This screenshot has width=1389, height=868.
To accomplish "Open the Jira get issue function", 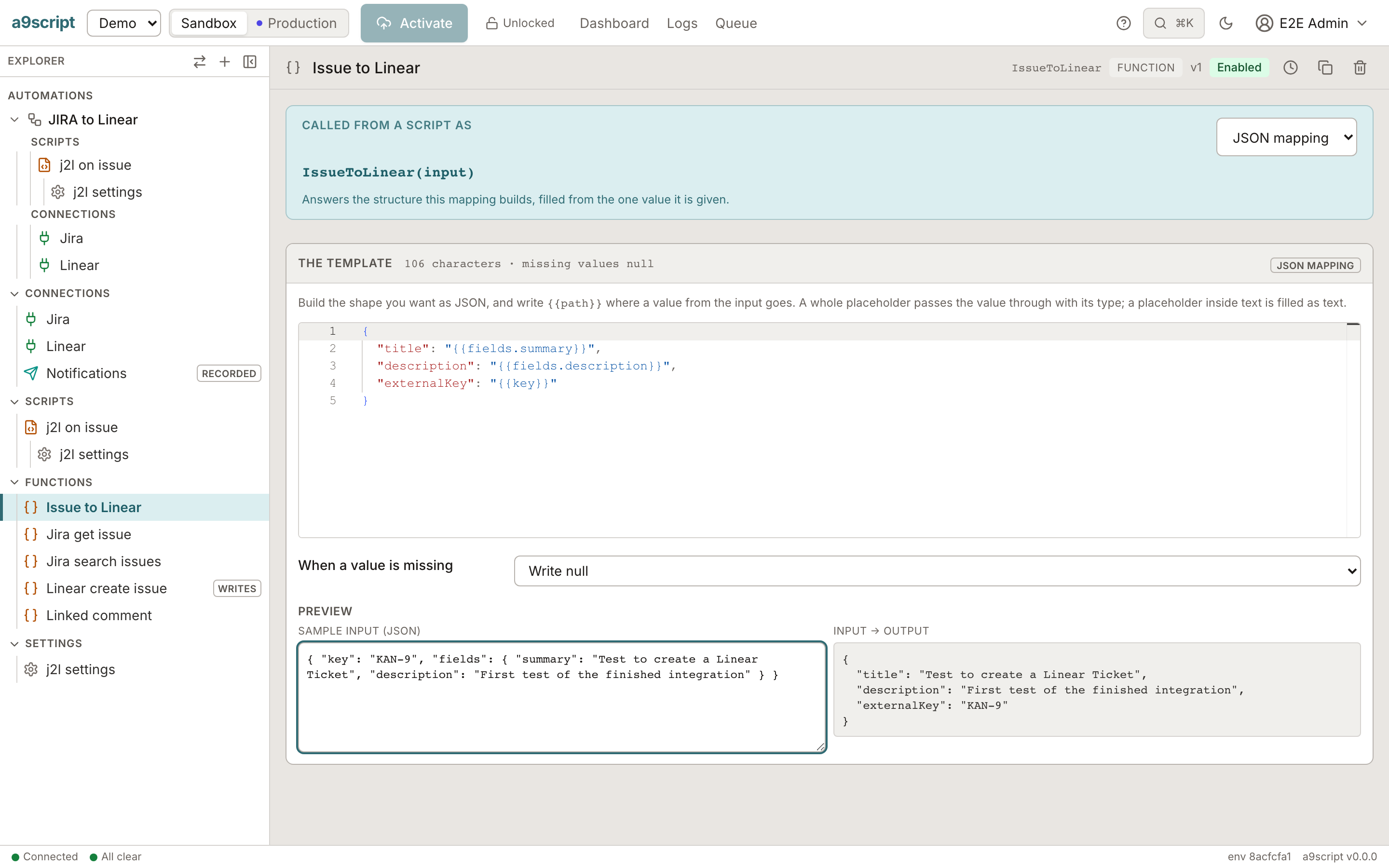I will click(x=88, y=534).
